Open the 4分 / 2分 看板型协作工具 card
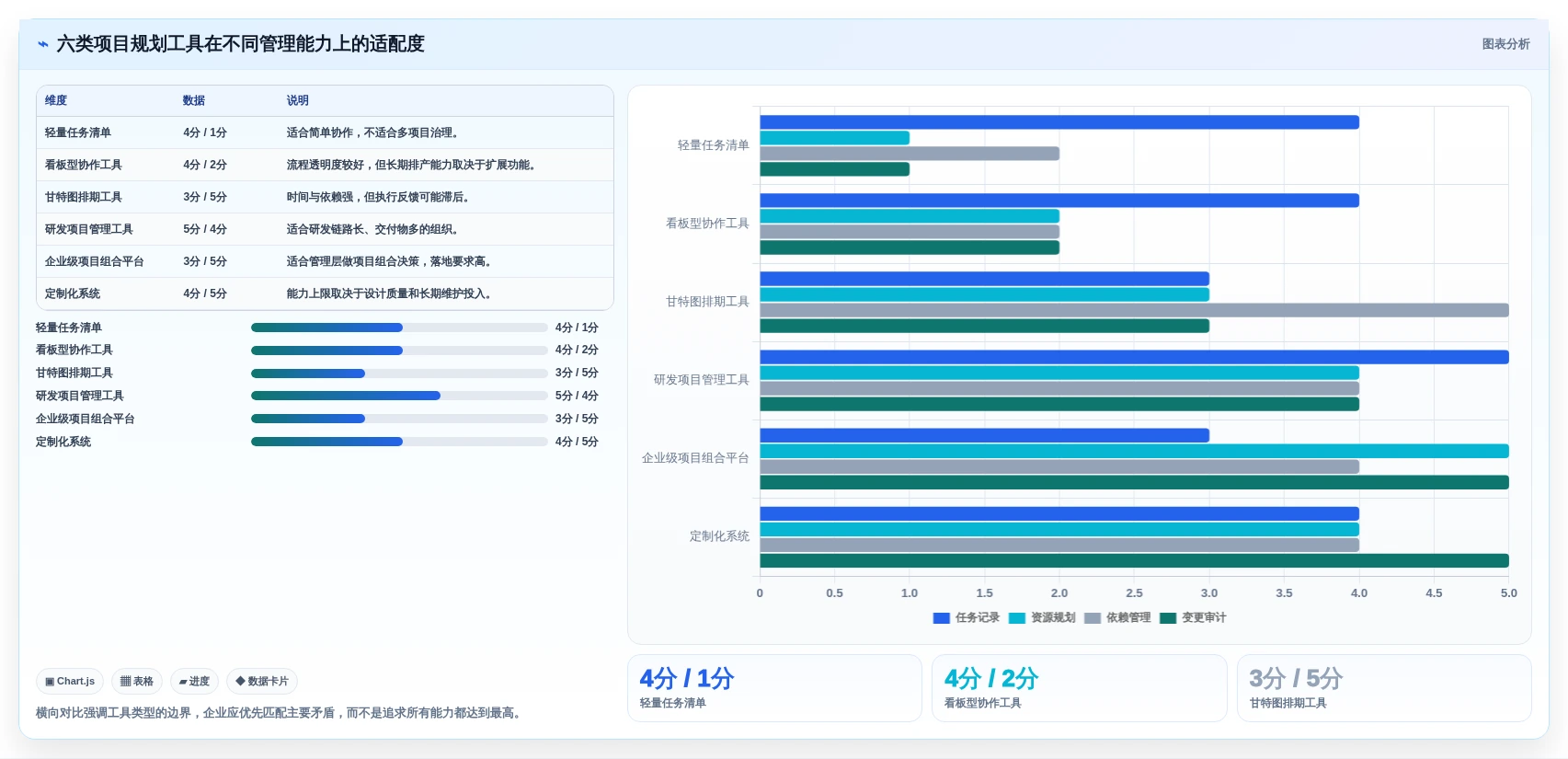Image resolution: width=1568 pixels, height=759 pixels. tap(1079, 688)
